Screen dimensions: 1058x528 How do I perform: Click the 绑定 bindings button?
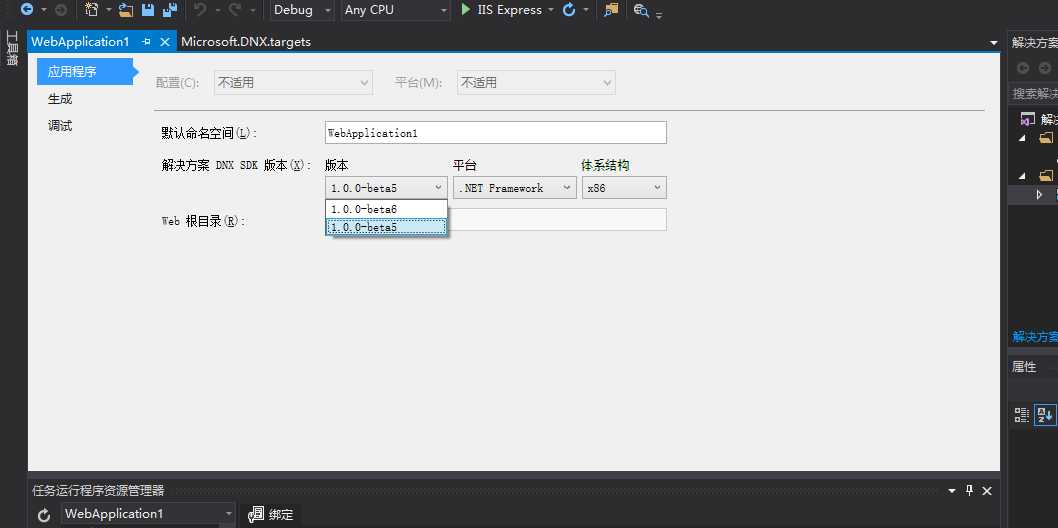pos(271,515)
